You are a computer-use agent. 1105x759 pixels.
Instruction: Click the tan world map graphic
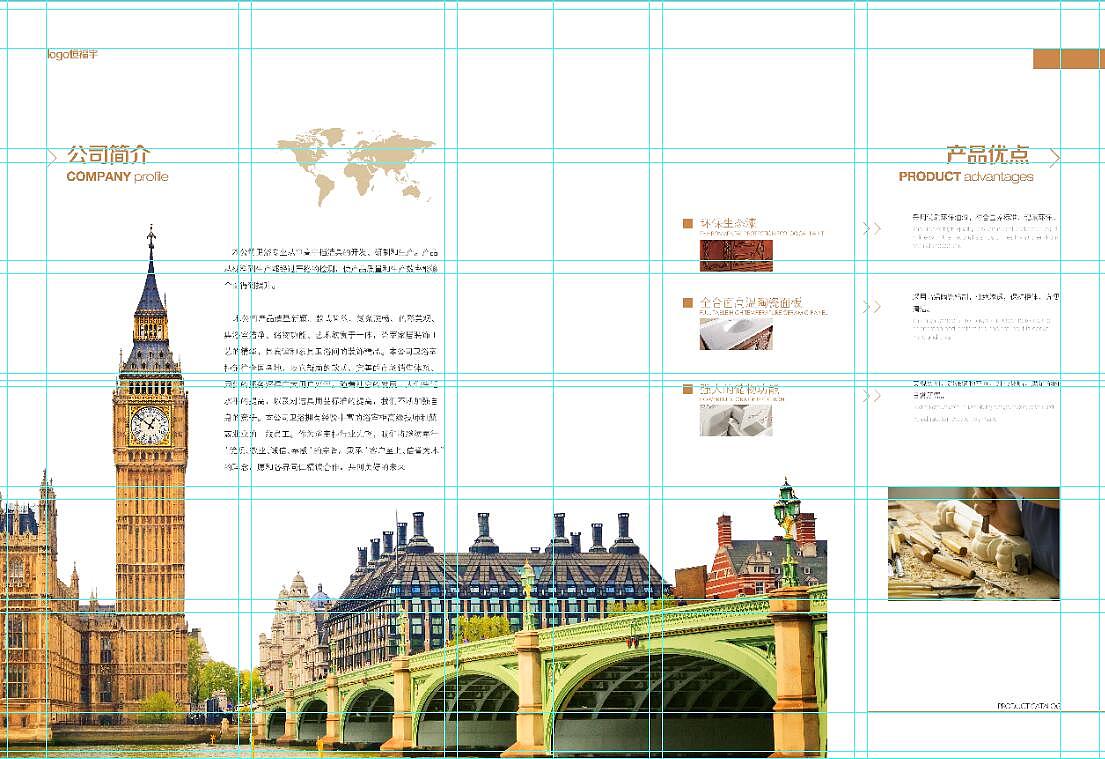coord(356,166)
